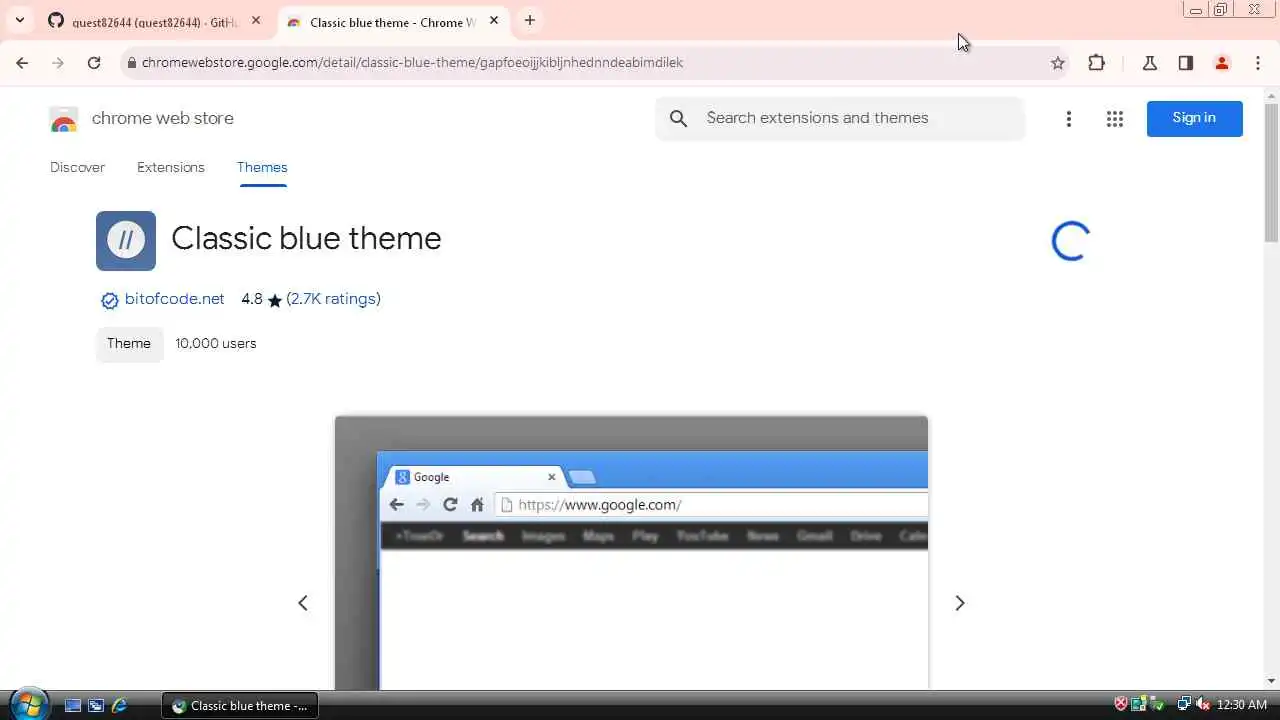View site information padlock icon
The width and height of the screenshot is (1280, 720).
(x=131, y=63)
